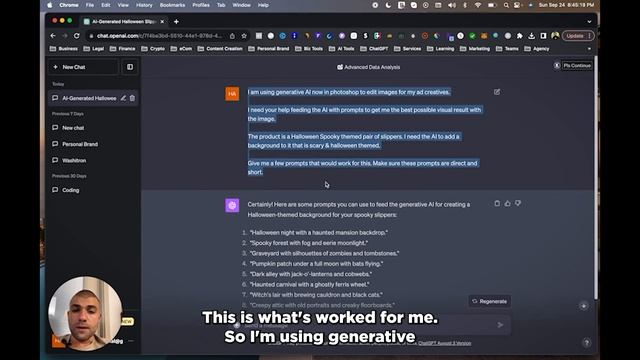Open the volume control in menu bar

pos(451,5)
